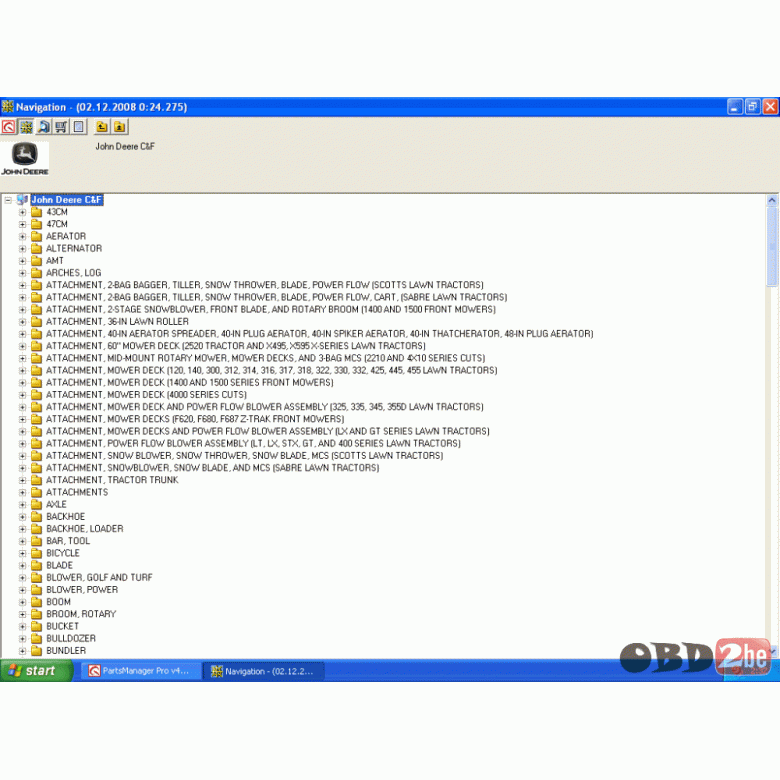
Task: Select the John Deere C&F root item
Action: (67, 200)
